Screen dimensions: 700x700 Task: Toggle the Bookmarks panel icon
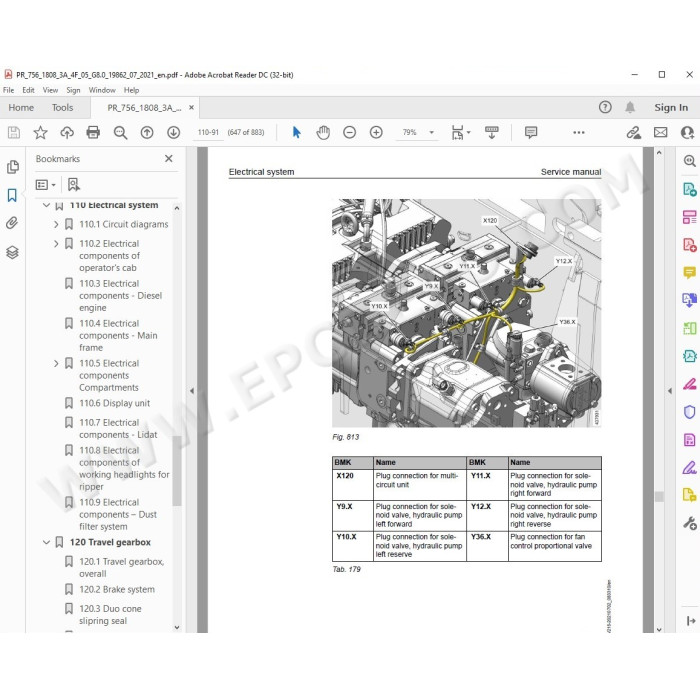pos(12,195)
